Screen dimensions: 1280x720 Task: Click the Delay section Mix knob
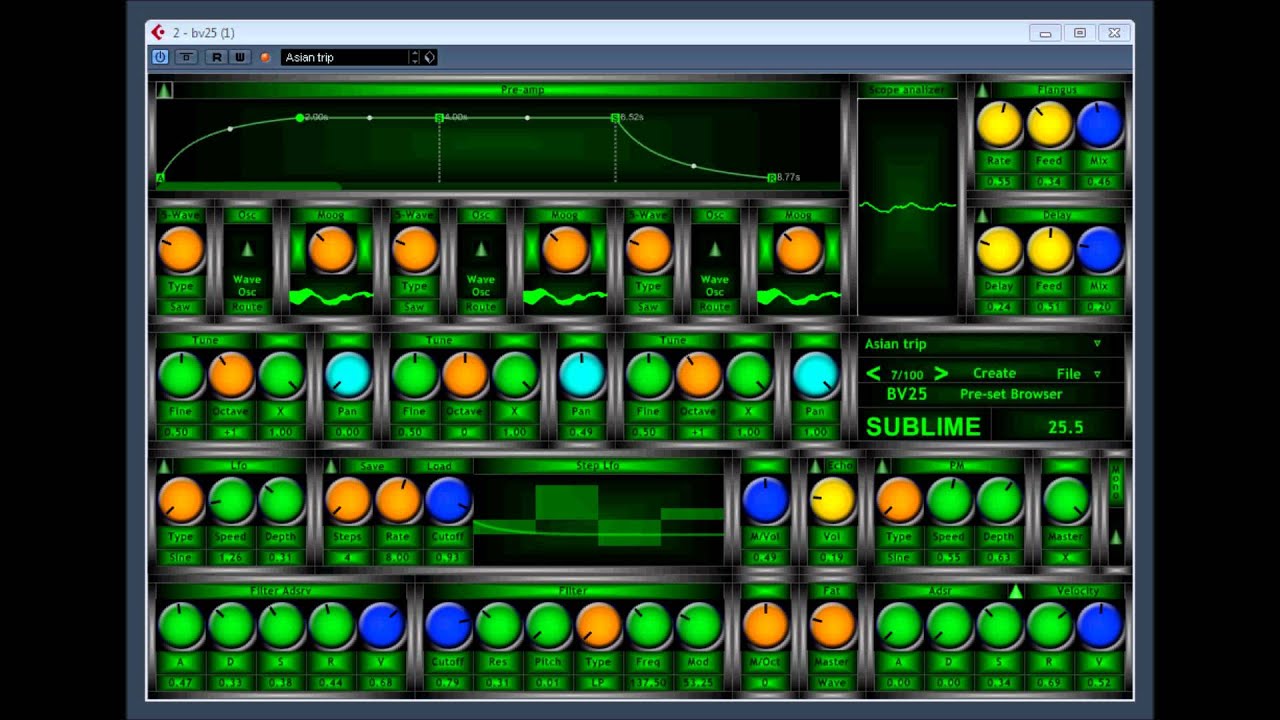tap(1099, 250)
